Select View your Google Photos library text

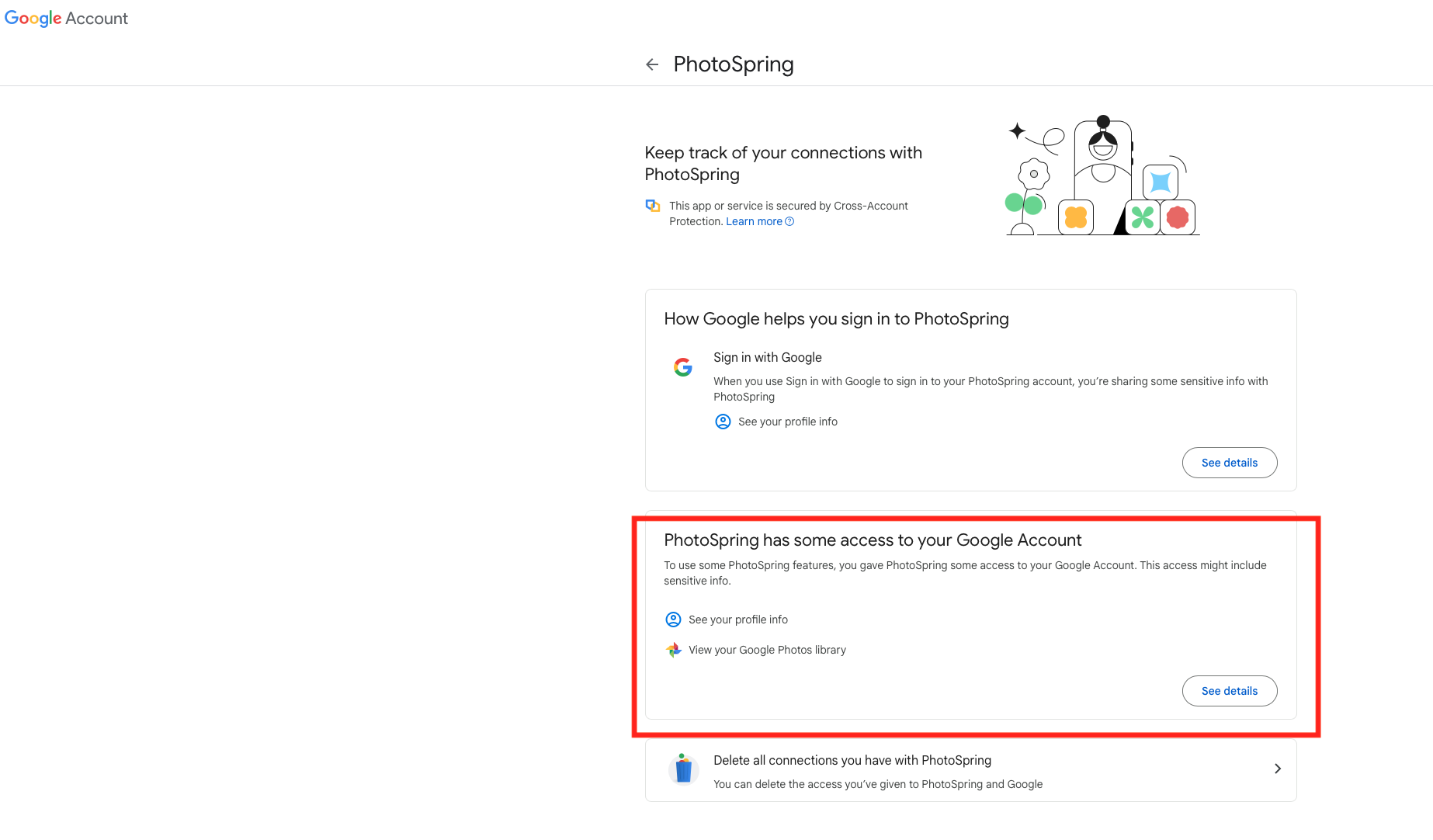click(767, 650)
